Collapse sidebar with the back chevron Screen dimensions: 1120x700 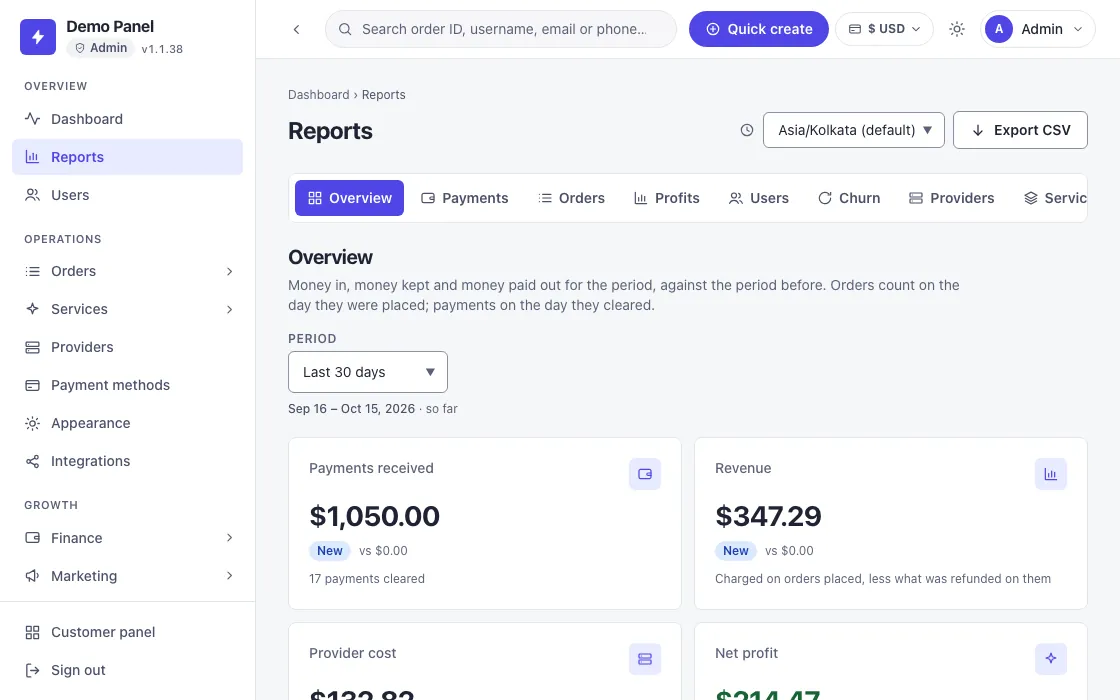point(296,29)
